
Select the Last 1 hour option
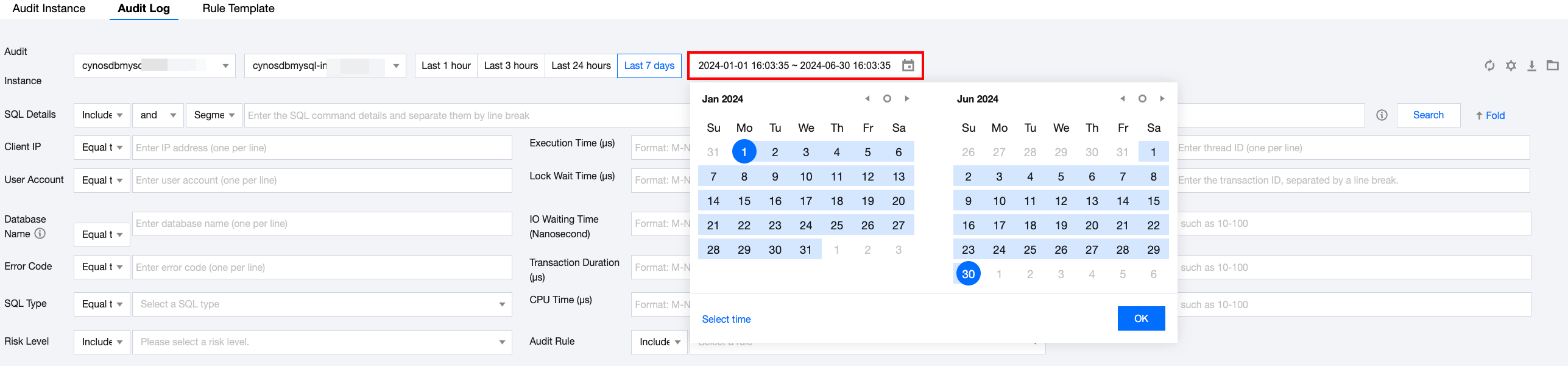point(446,65)
